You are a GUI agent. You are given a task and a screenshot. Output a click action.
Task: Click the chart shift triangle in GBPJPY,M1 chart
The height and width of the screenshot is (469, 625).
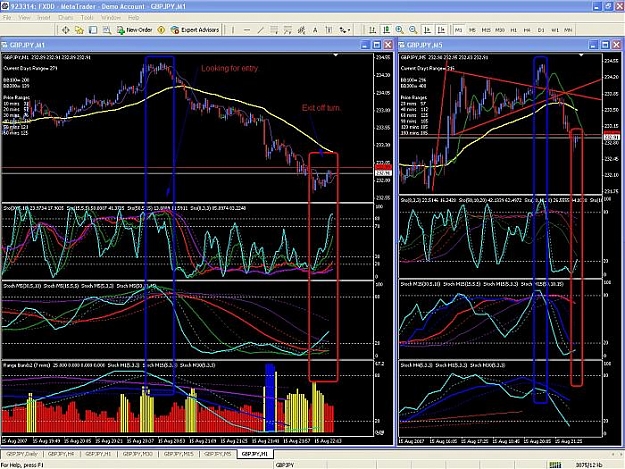pos(336,55)
